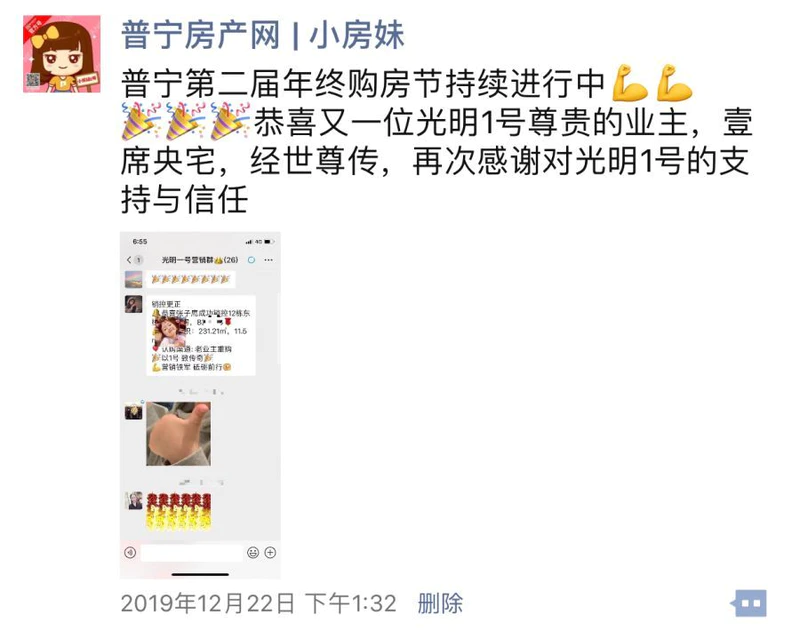Open the attached chat screenshot image

coord(200,405)
